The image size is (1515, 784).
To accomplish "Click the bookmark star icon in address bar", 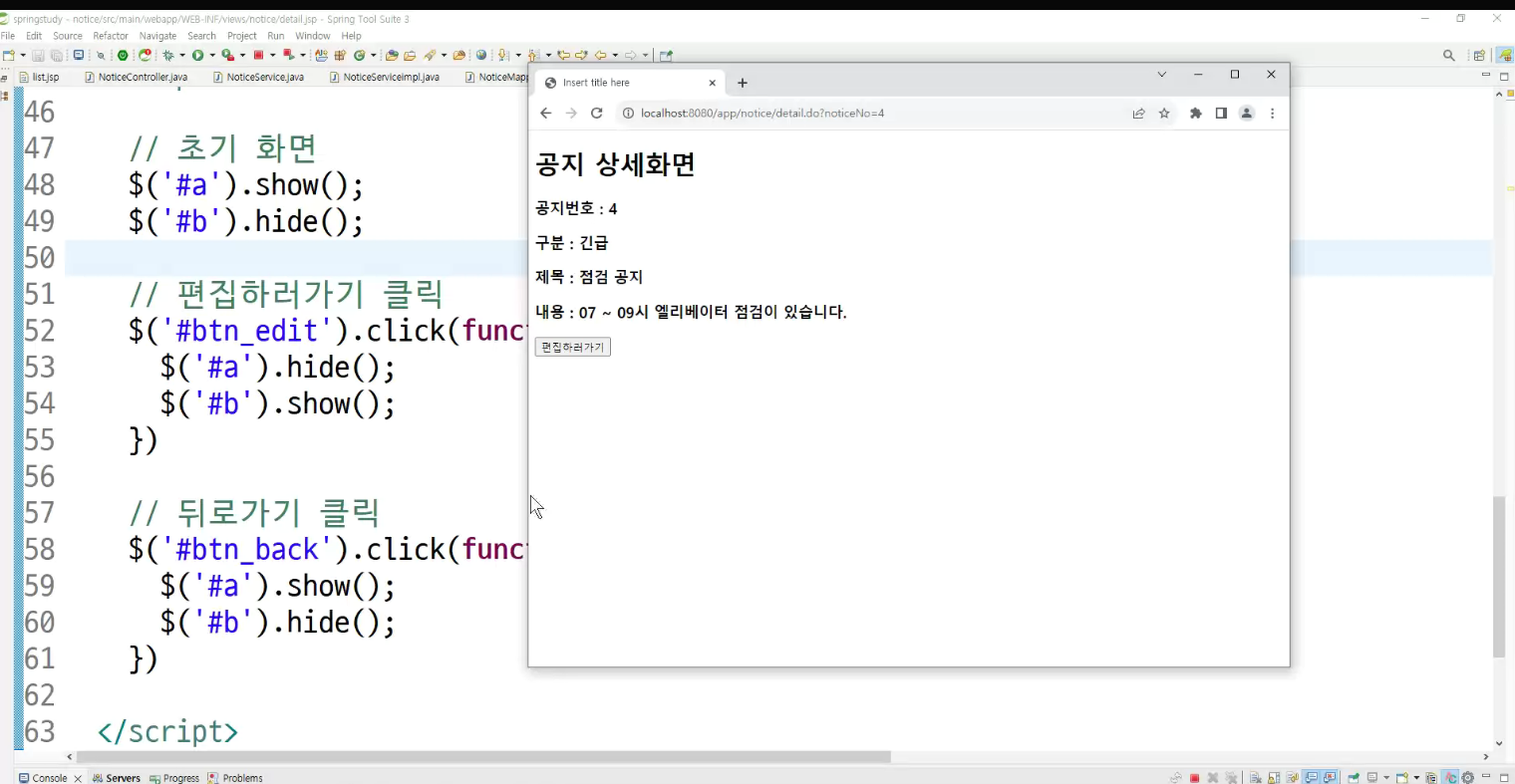I will [1164, 114].
